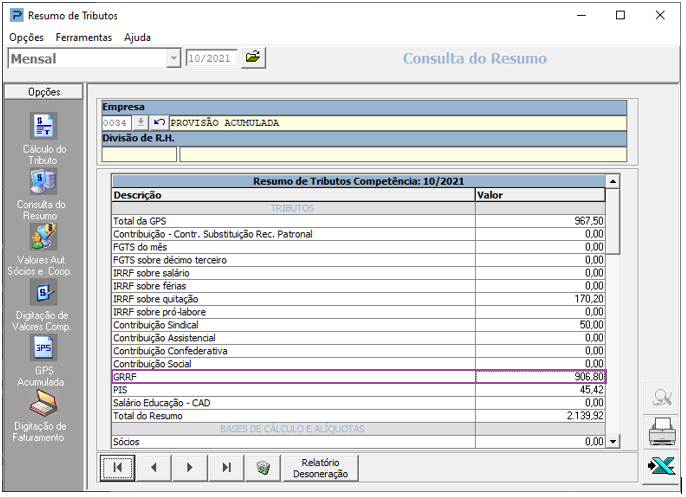Select the Contribuição Assistencial row
This screenshot has width=686, height=497.
358,338
